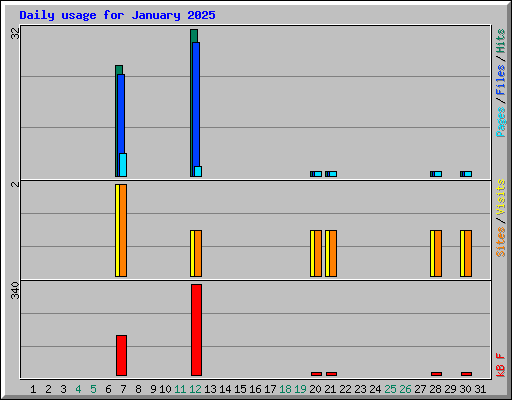Click the "Pages" legend label
Viewport: 512px width, 400px height.
(501, 122)
